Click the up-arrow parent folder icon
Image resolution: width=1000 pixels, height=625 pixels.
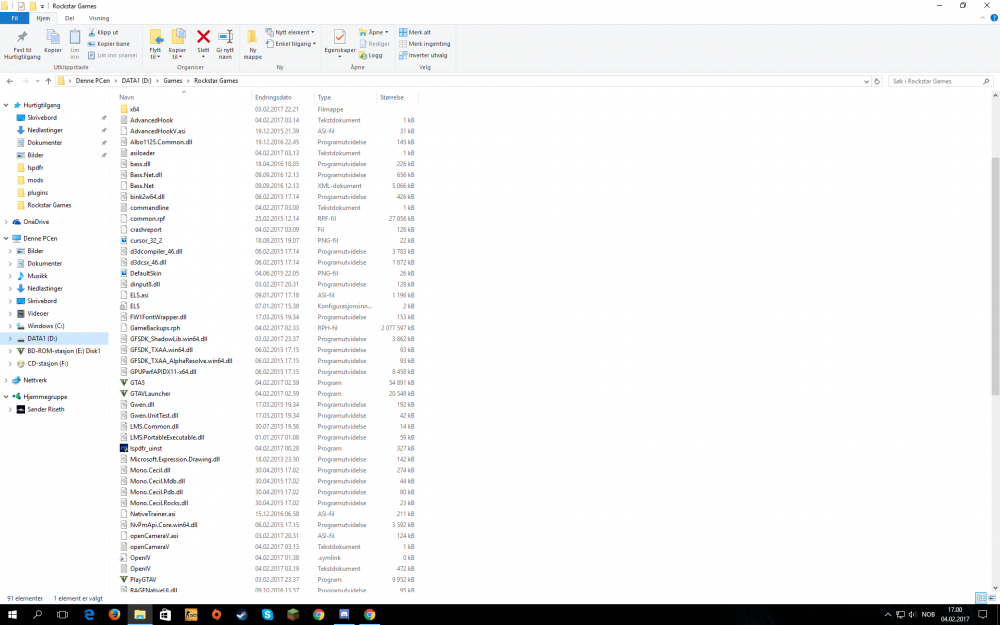[x=48, y=81]
